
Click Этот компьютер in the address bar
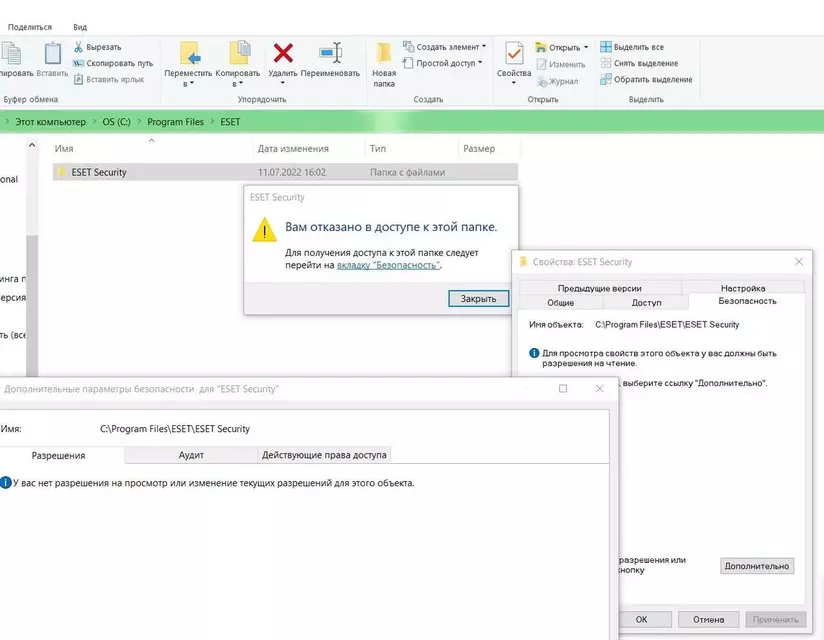tap(50, 121)
